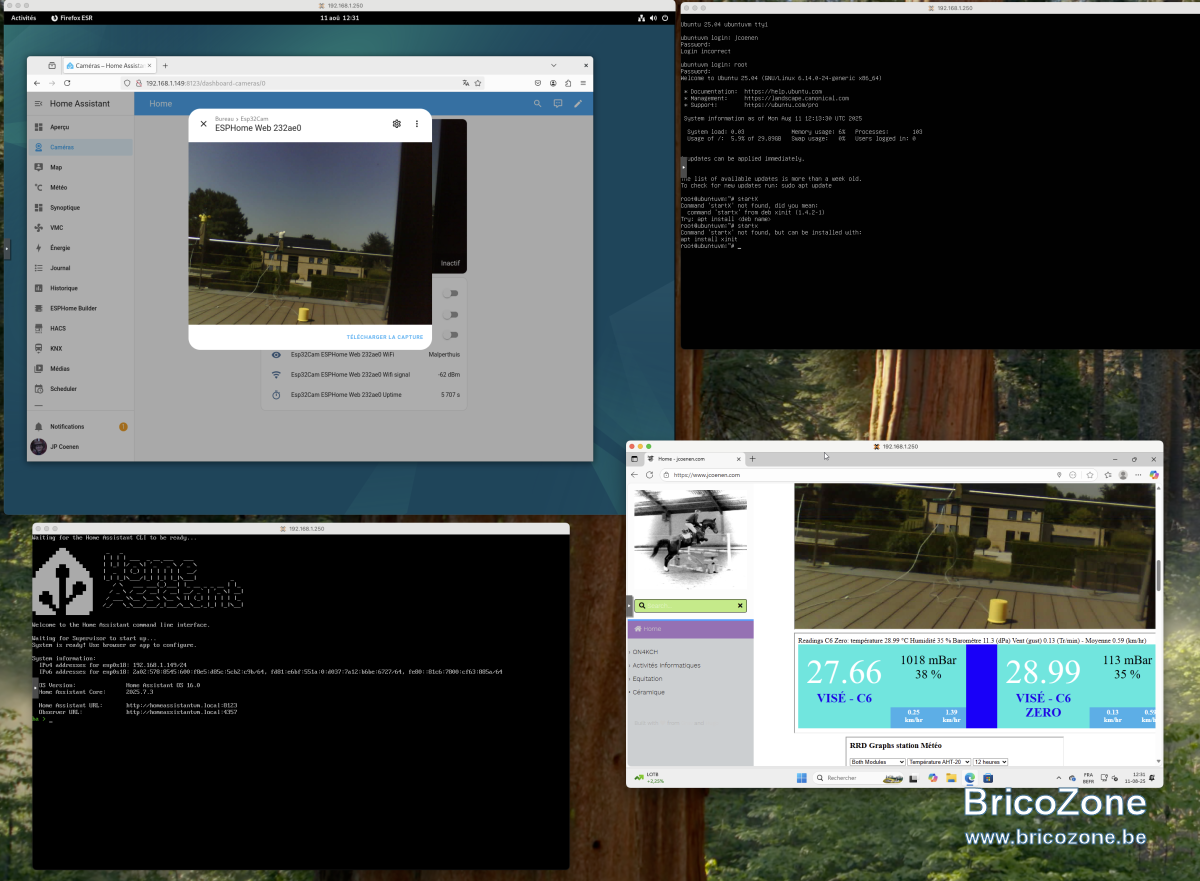
Task: Show hidden tray icons chevron in taskbar
Action: [1059, 778]
